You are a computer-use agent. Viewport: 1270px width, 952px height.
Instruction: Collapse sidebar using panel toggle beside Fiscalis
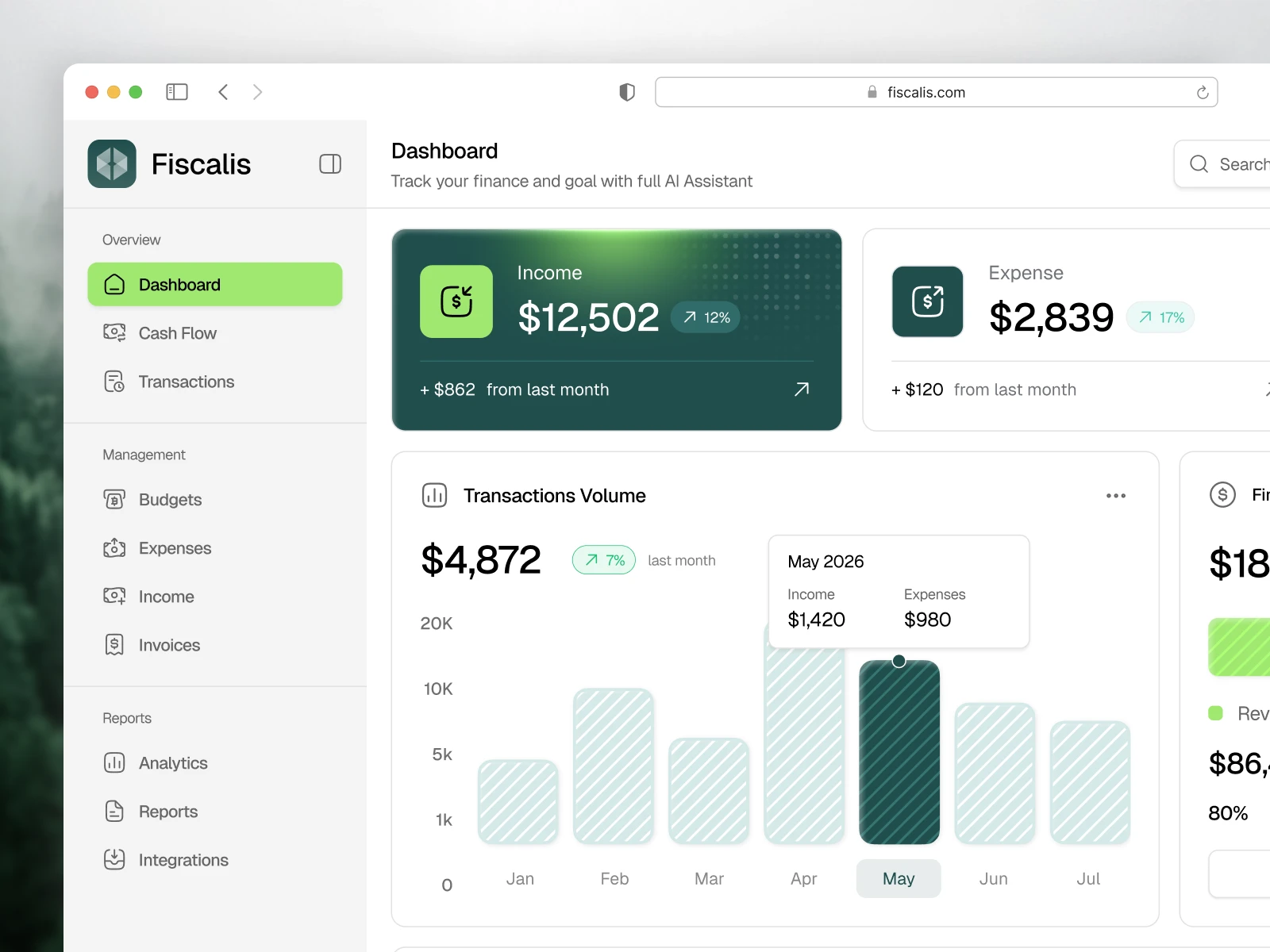[x=330, y=164]
